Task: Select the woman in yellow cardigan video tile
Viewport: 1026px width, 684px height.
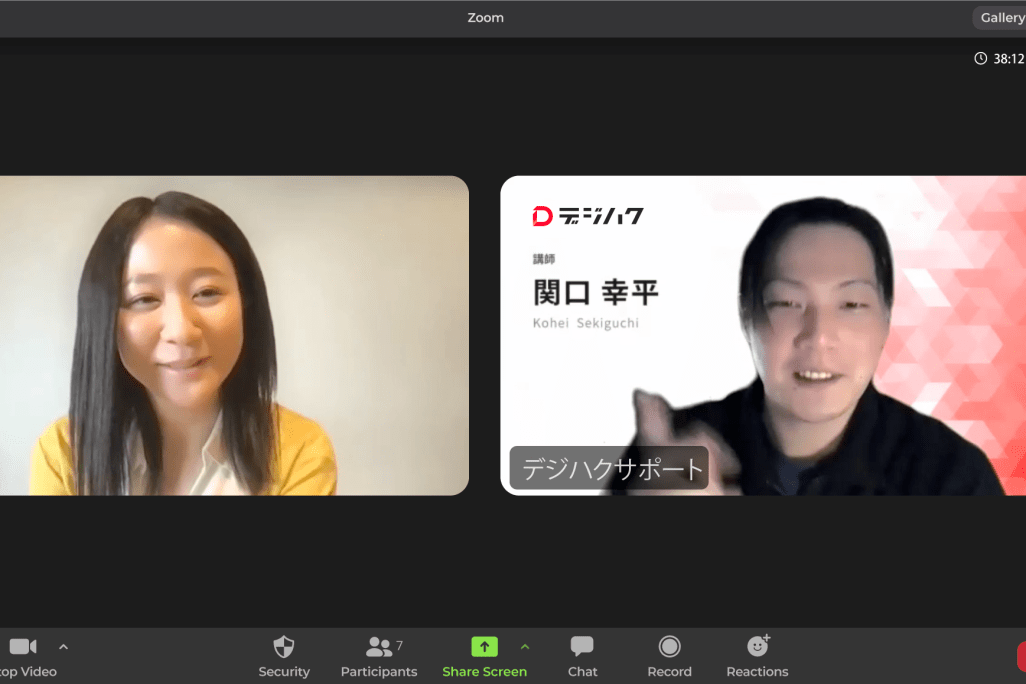Action: coord(234,335)
